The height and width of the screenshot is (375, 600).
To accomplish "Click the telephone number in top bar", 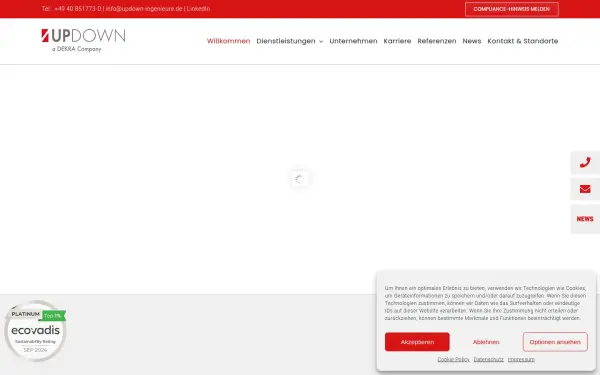I will pyautogui.click(x=78, y=9).
